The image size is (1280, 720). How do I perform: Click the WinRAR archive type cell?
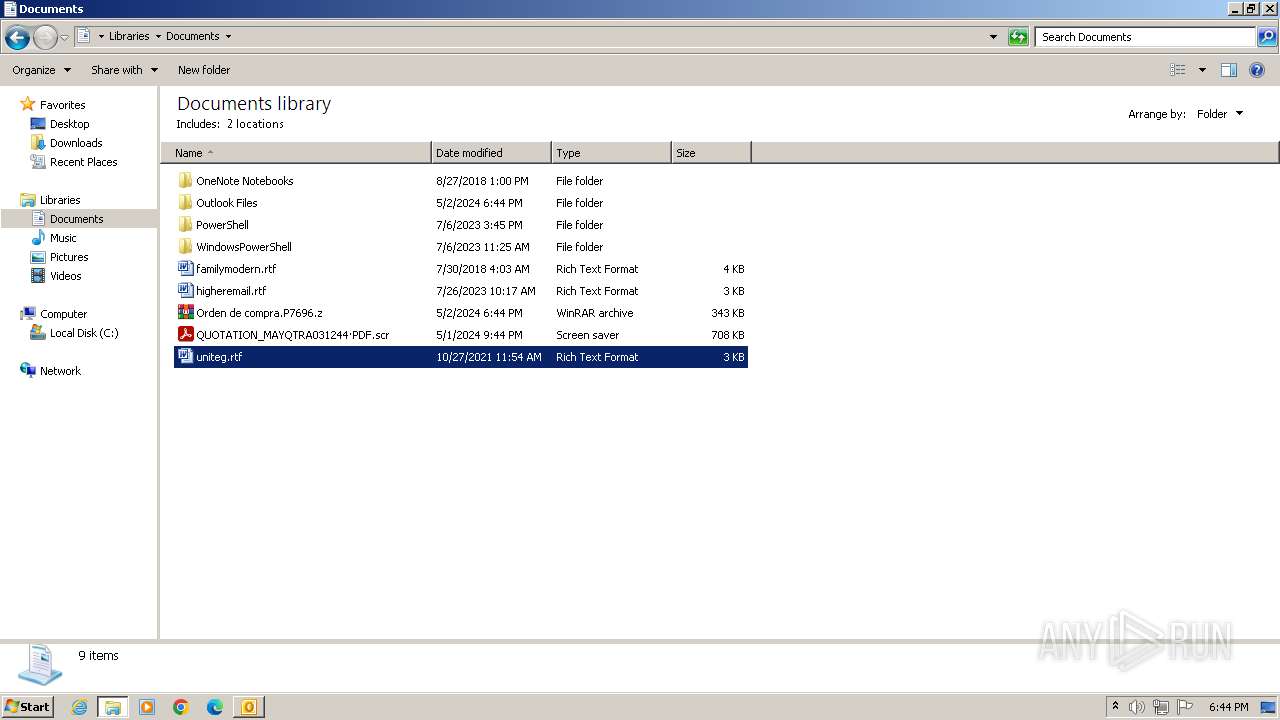click(594, 313)
